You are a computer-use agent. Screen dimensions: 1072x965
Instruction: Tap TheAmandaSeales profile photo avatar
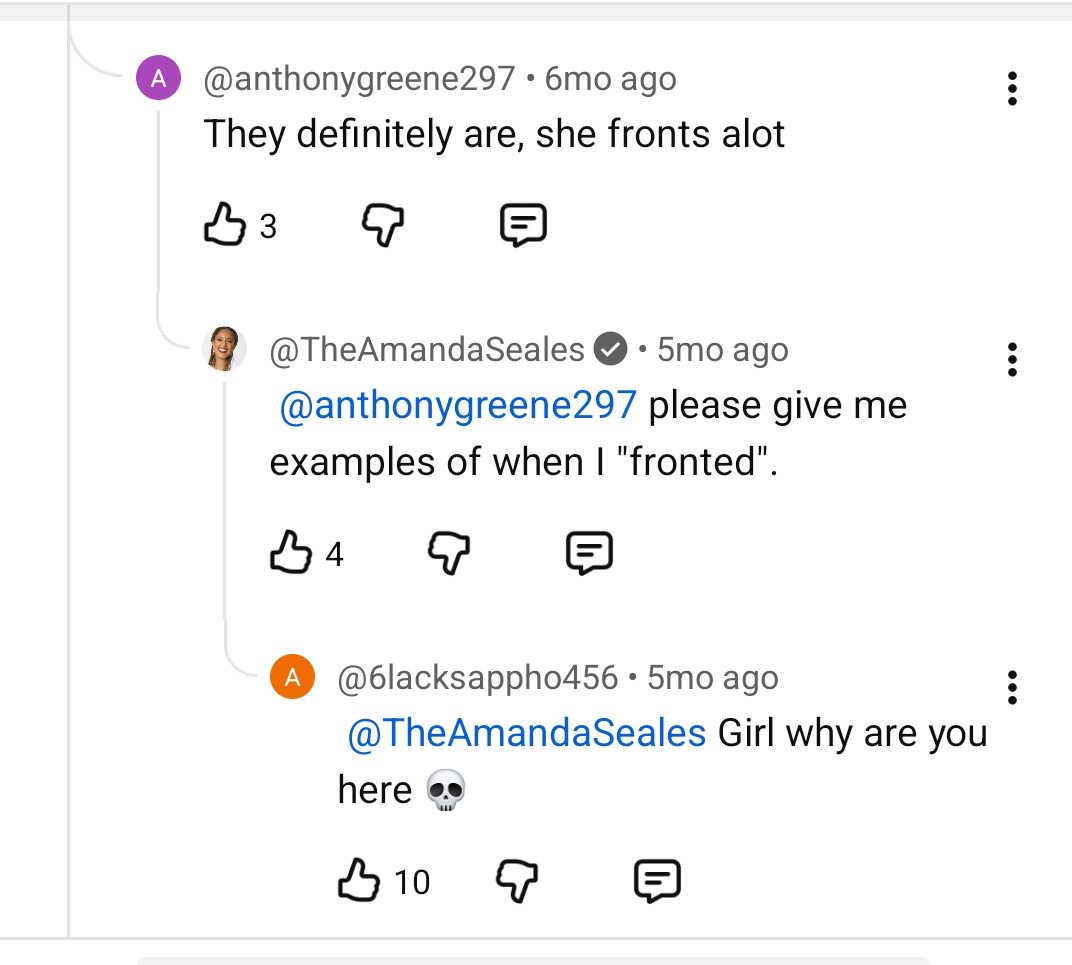point(225,349)
